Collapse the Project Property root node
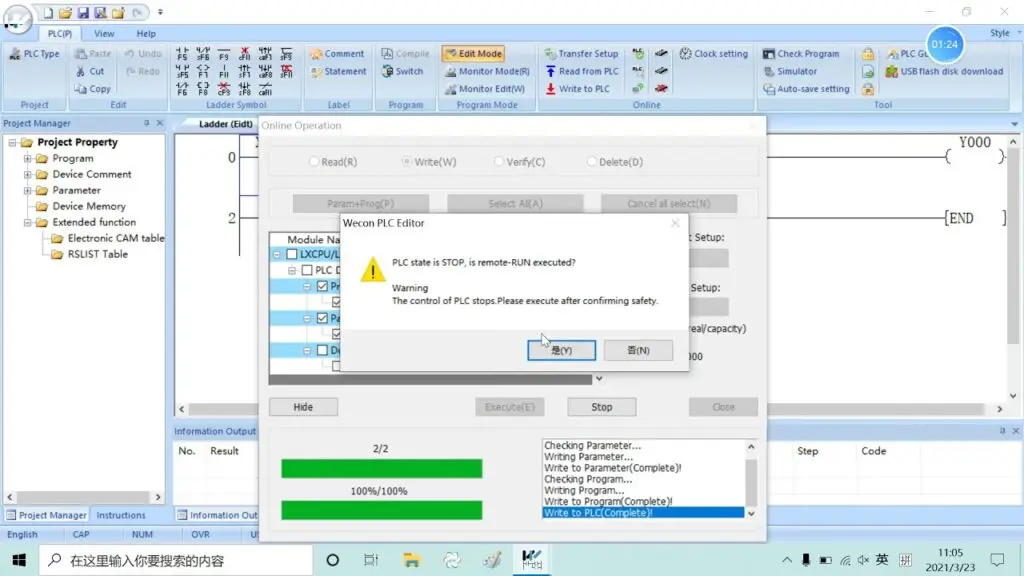This screenshot has width=1024, height=576. pyautogui.click(x=12, y=142)
